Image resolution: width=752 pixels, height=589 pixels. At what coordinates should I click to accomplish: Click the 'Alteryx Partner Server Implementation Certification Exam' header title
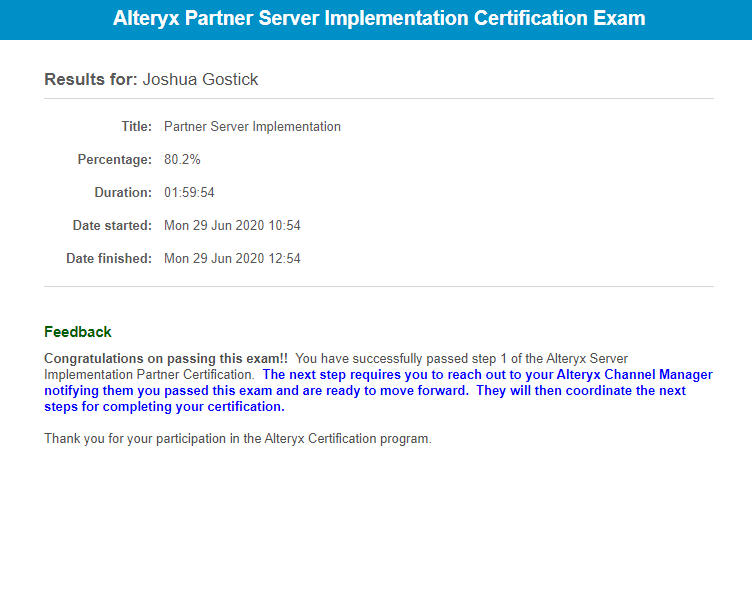(x=379, y=19)
